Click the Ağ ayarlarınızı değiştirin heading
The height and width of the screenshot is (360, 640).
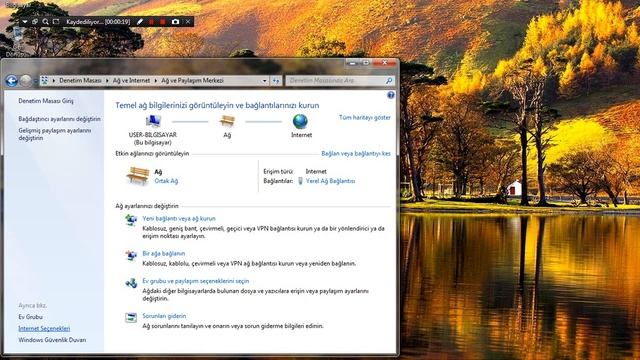147,206
